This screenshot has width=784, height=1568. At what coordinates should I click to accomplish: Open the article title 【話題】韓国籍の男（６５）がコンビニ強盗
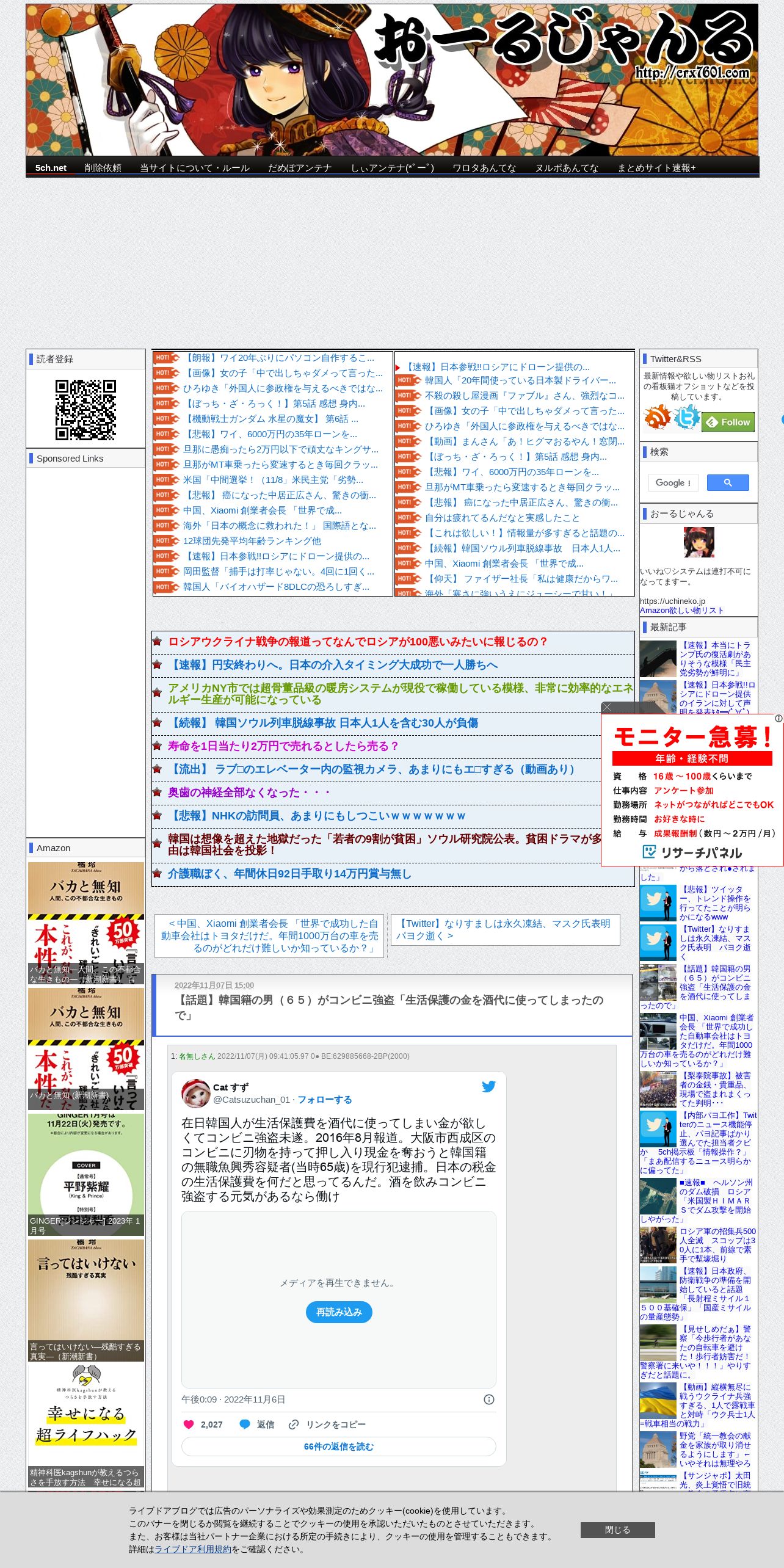pos(390,1007)
